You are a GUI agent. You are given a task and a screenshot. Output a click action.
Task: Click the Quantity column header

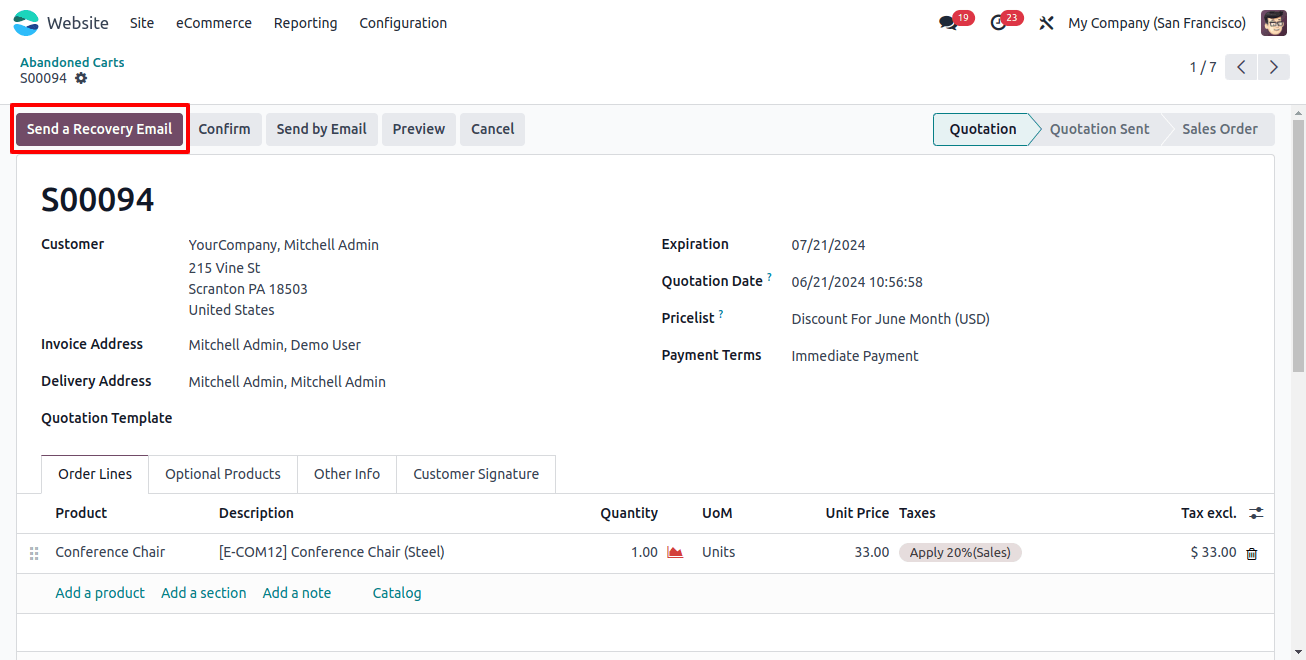tap(629, 513)
